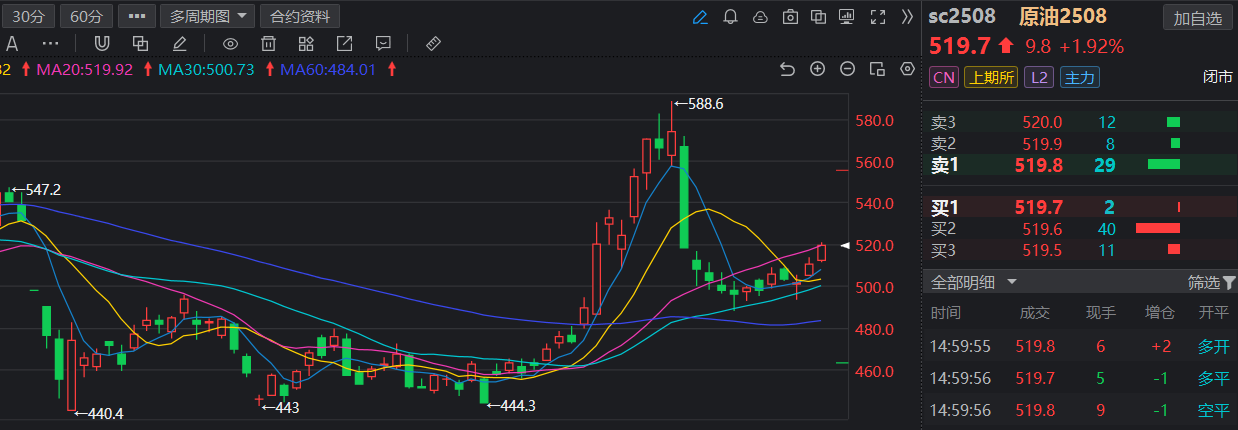Open the comment note icon
Viewport: 1238px width, 430px height.
[383, 44]
